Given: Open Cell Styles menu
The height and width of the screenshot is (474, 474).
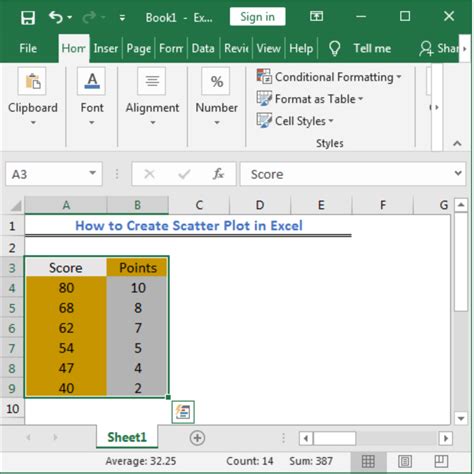Looking at the screenshot, I should (295, 121).
